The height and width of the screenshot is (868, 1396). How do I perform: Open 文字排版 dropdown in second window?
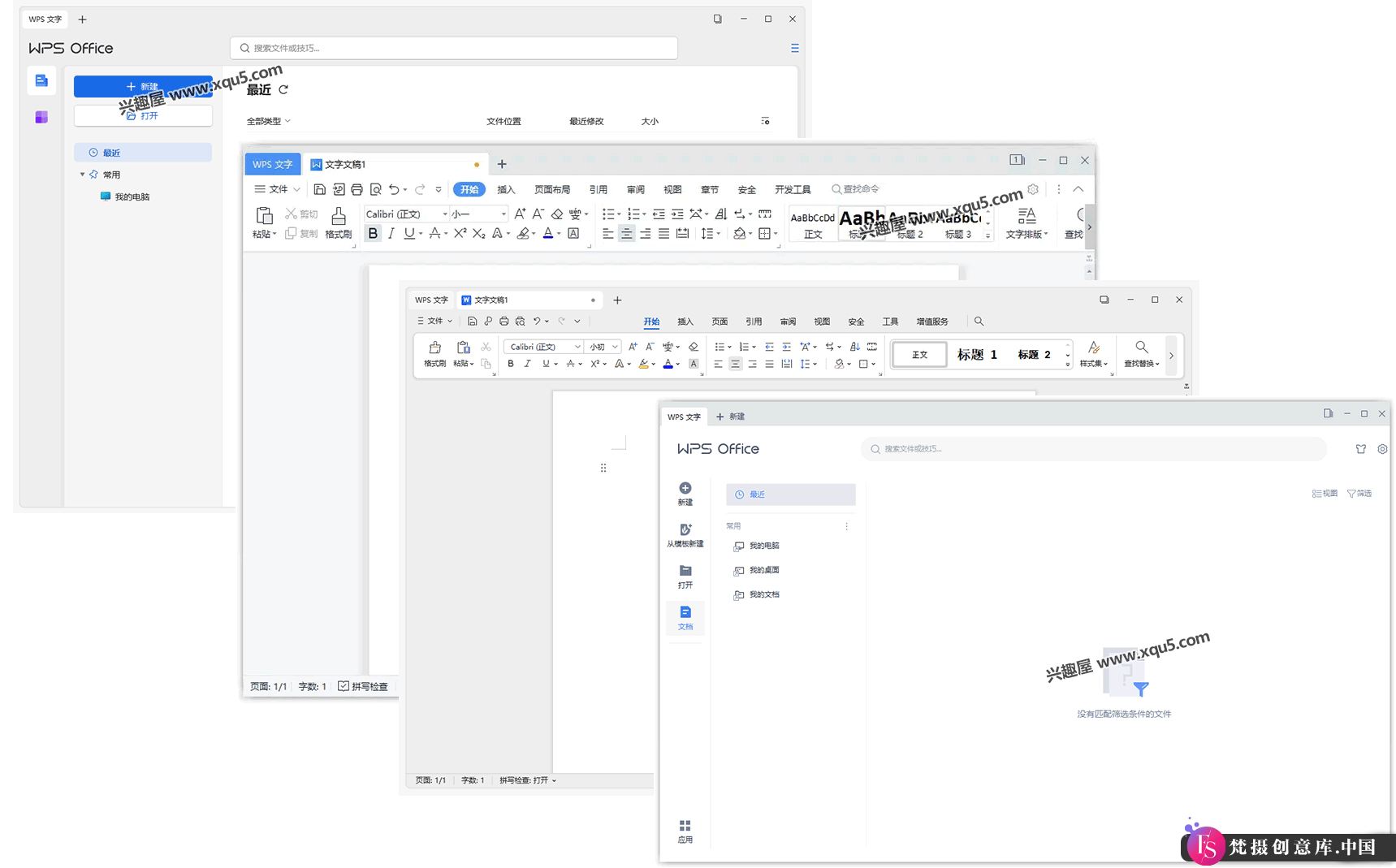point(1026,223)
